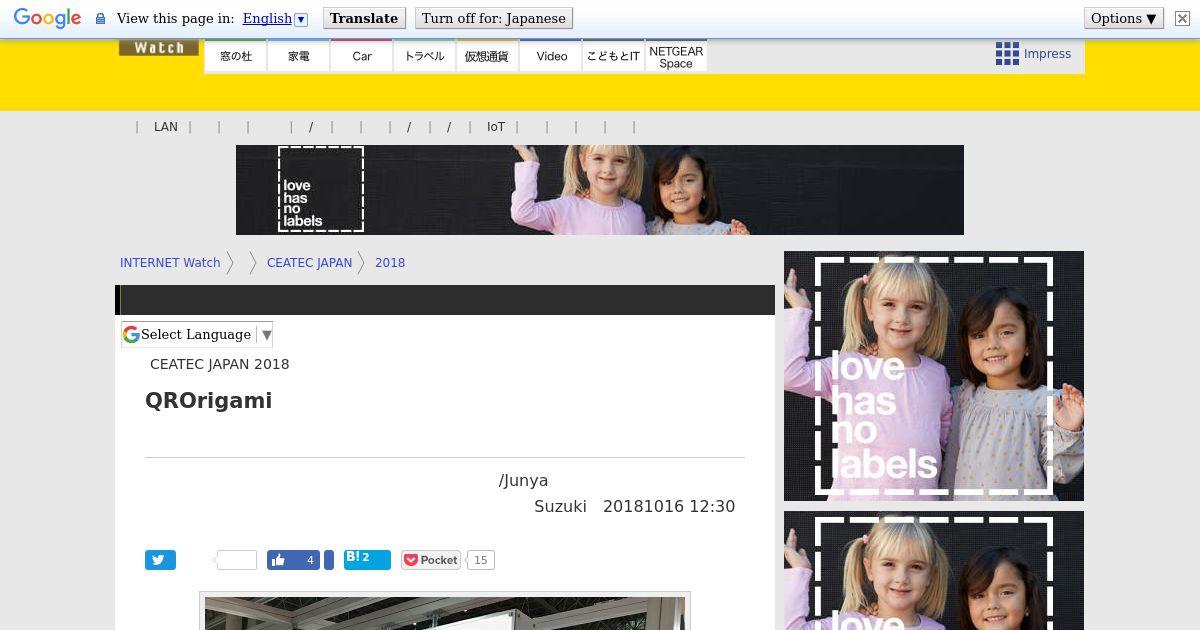Open the Select Language dropdown
The image size is (1200, 630).
197,335
